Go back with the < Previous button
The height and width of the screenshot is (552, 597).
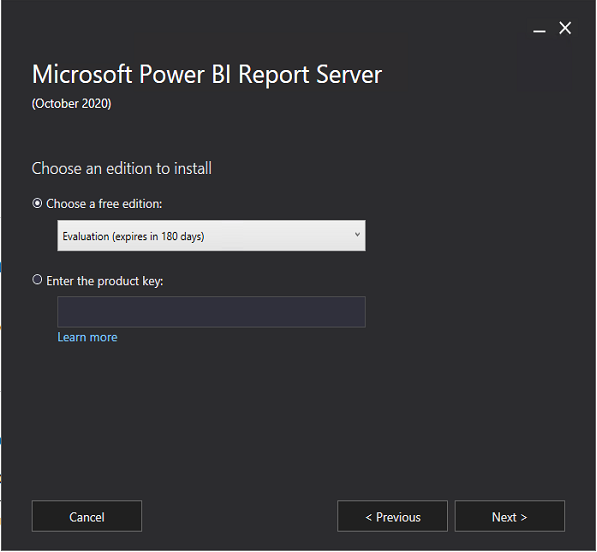click(392, 516)
